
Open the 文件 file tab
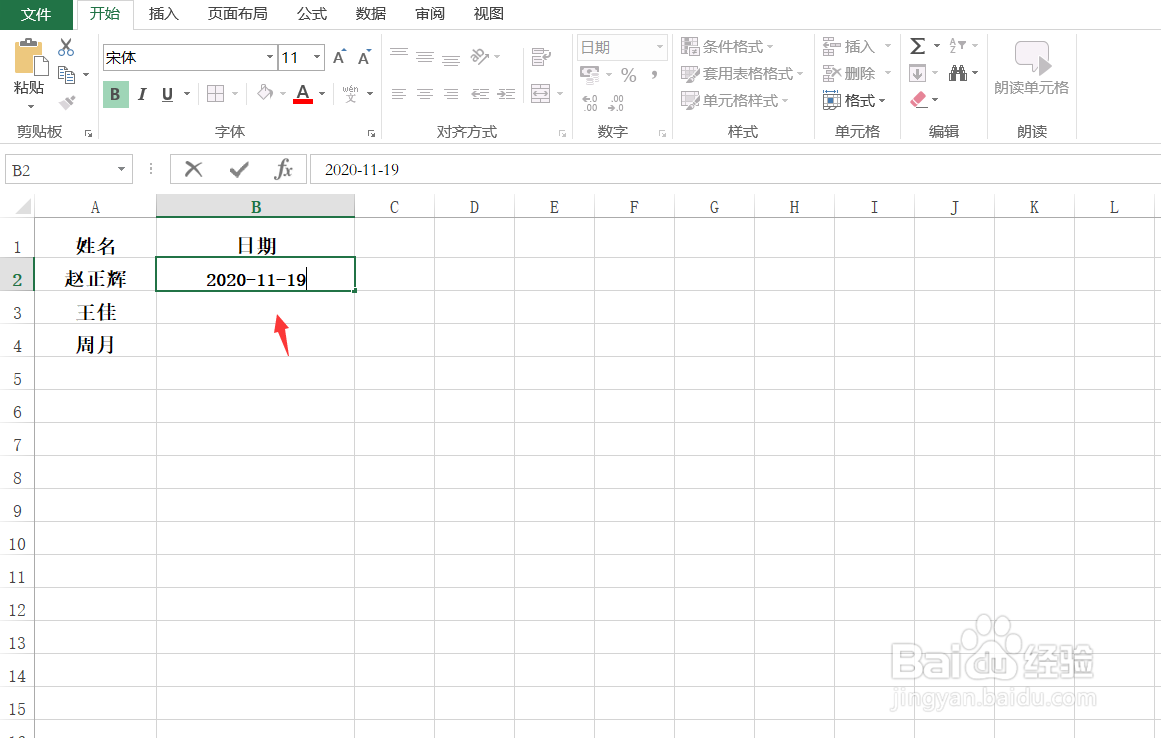(36, 14)
